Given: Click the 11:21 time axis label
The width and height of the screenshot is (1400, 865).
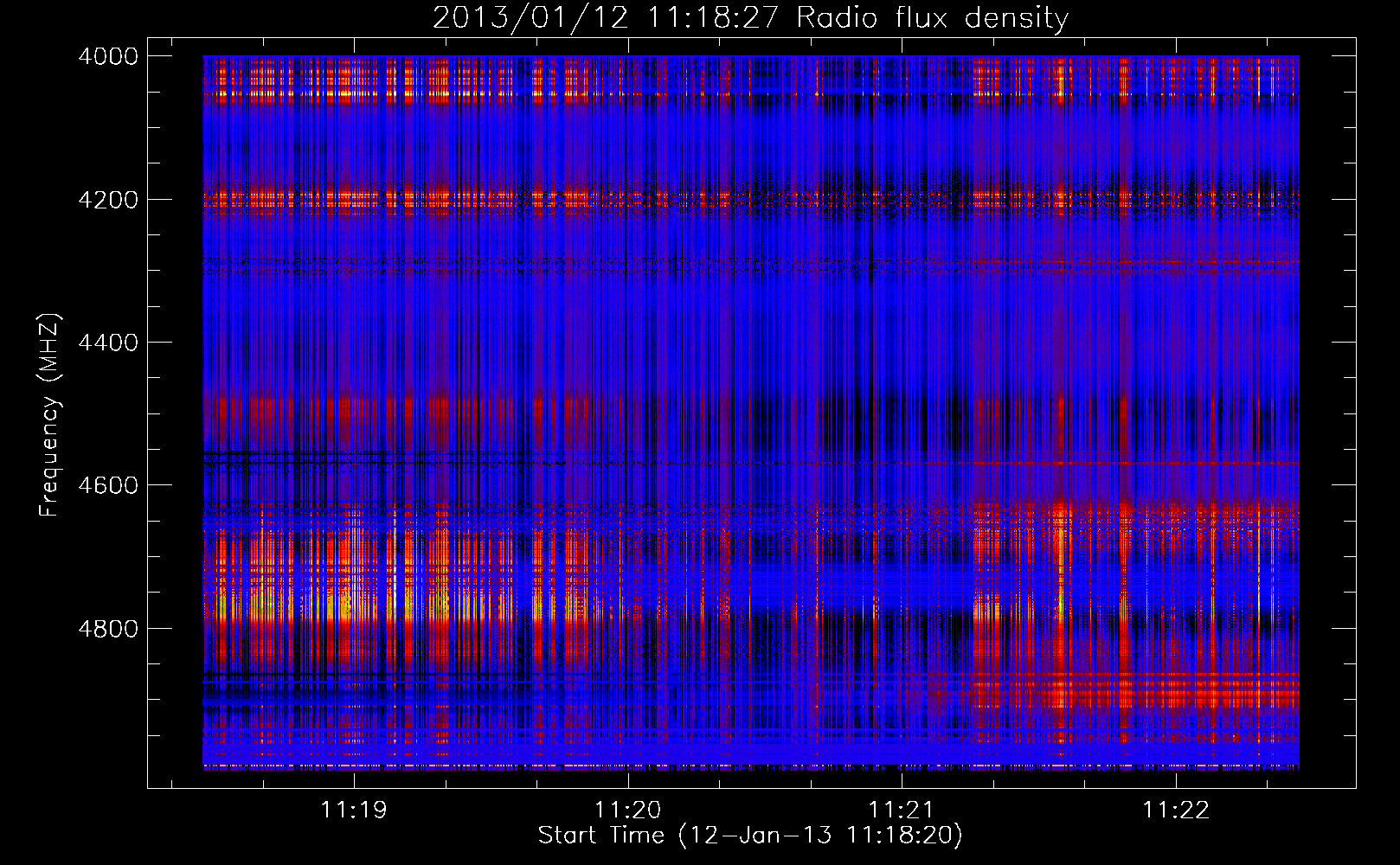Looking at the screenshot, I should (902, 811).
